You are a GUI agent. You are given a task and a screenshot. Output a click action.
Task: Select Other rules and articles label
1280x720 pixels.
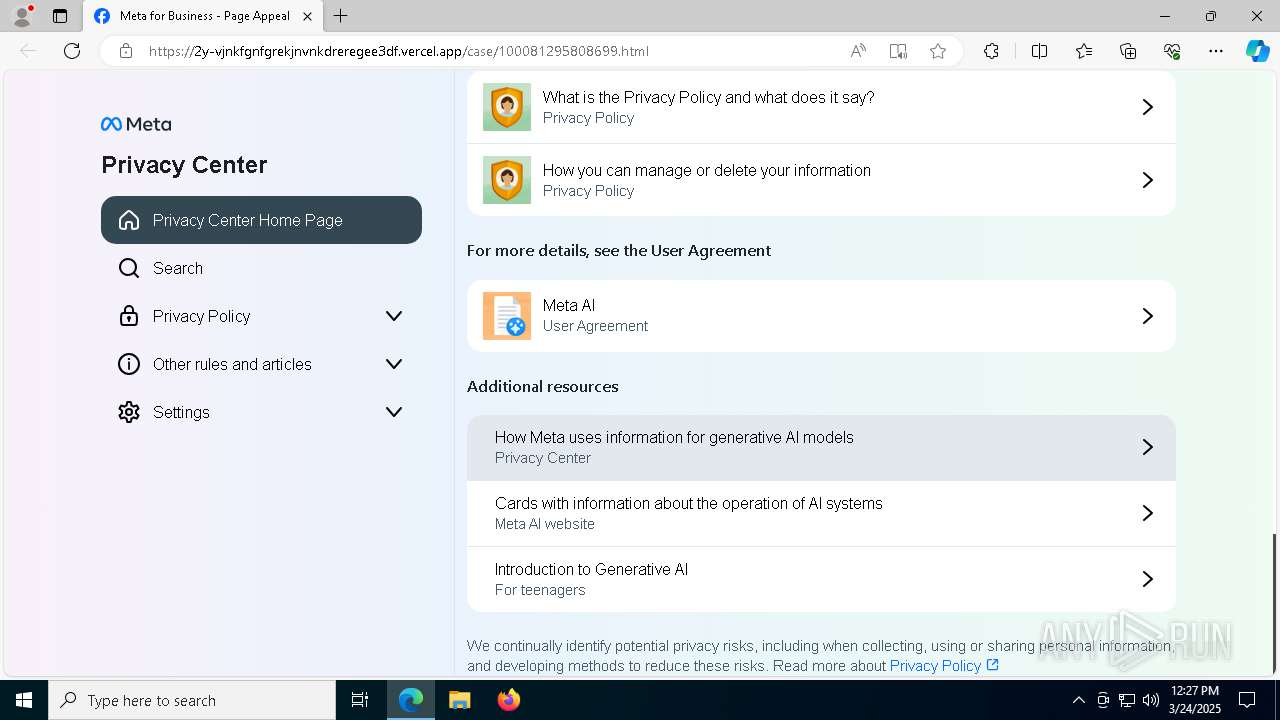tap(232, 364)
